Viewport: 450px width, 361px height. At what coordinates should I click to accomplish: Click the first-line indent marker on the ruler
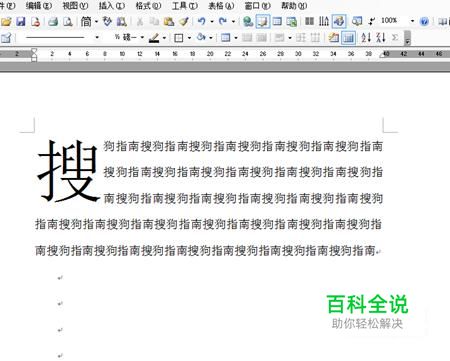point(34,51)
